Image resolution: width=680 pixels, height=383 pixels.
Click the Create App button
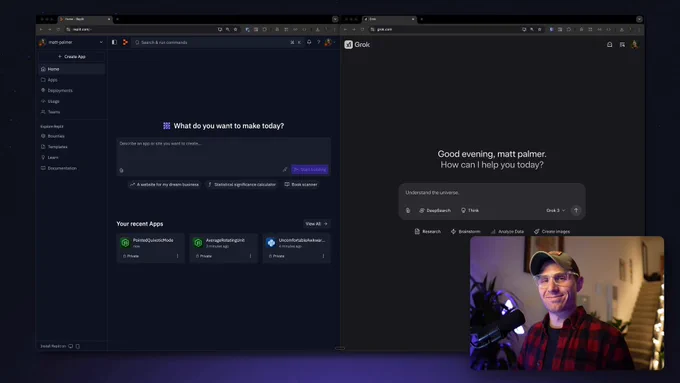(x=72, y=56)
